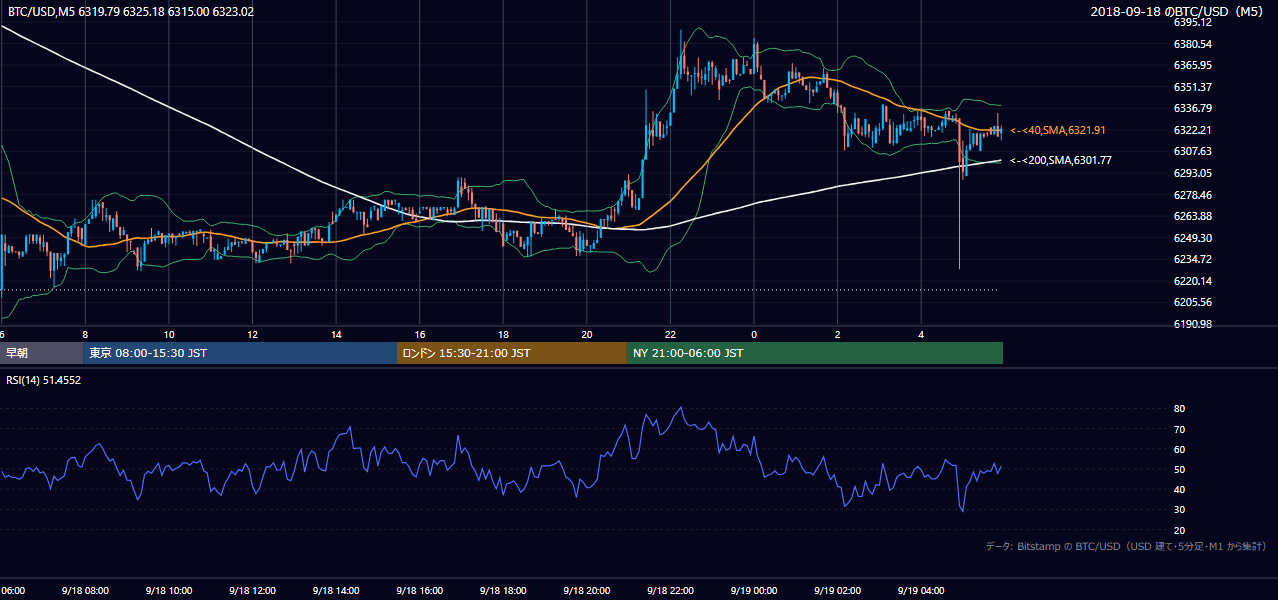This screenshot has height=600, width=1278.
Task: Click the 6190.98 price axis label
Action: 1192,324
